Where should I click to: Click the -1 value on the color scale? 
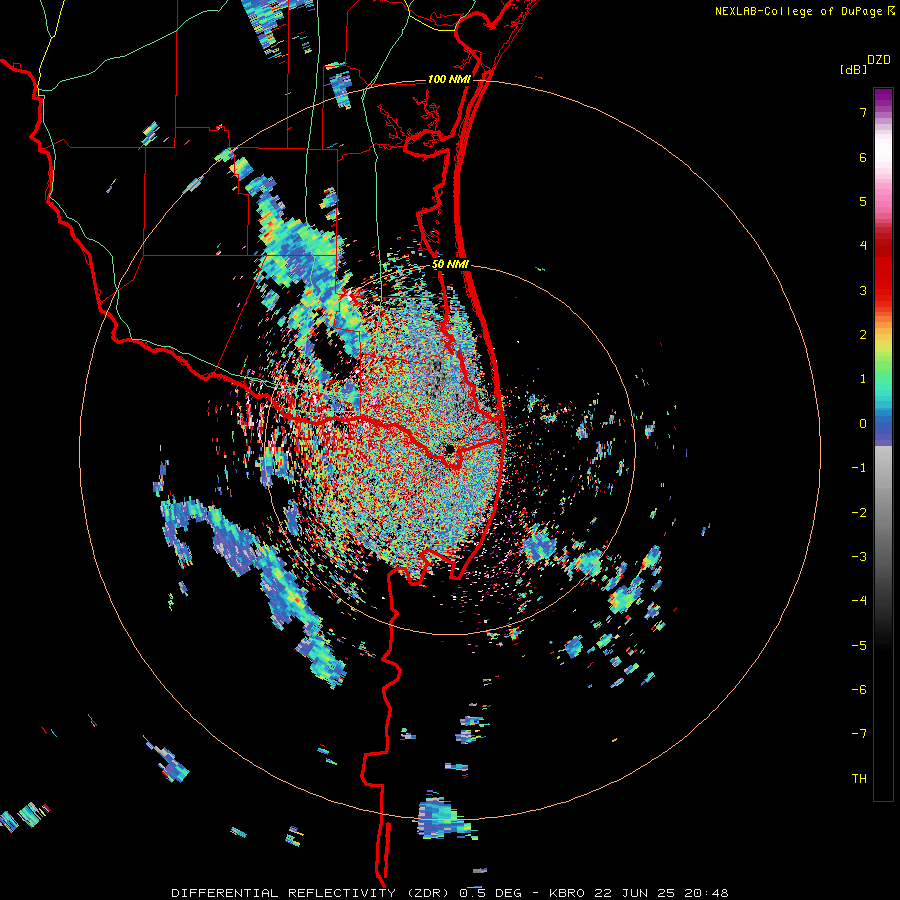point(859,468)
